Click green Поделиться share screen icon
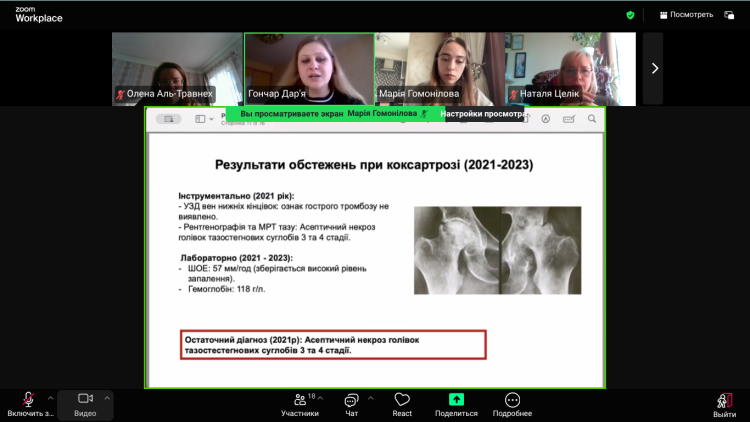 456,400
